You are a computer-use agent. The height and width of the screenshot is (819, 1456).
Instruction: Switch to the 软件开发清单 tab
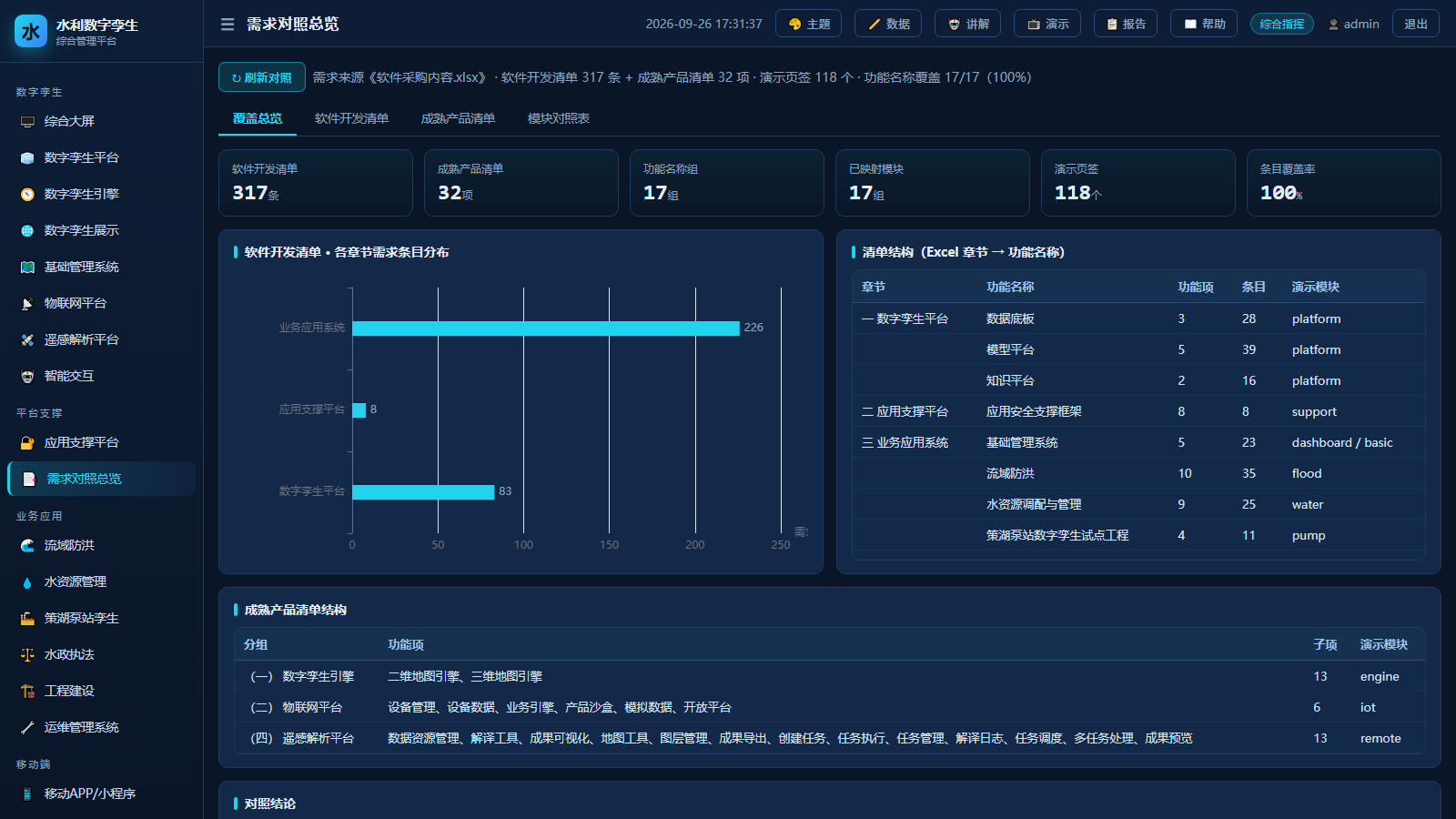click(351, 118)
